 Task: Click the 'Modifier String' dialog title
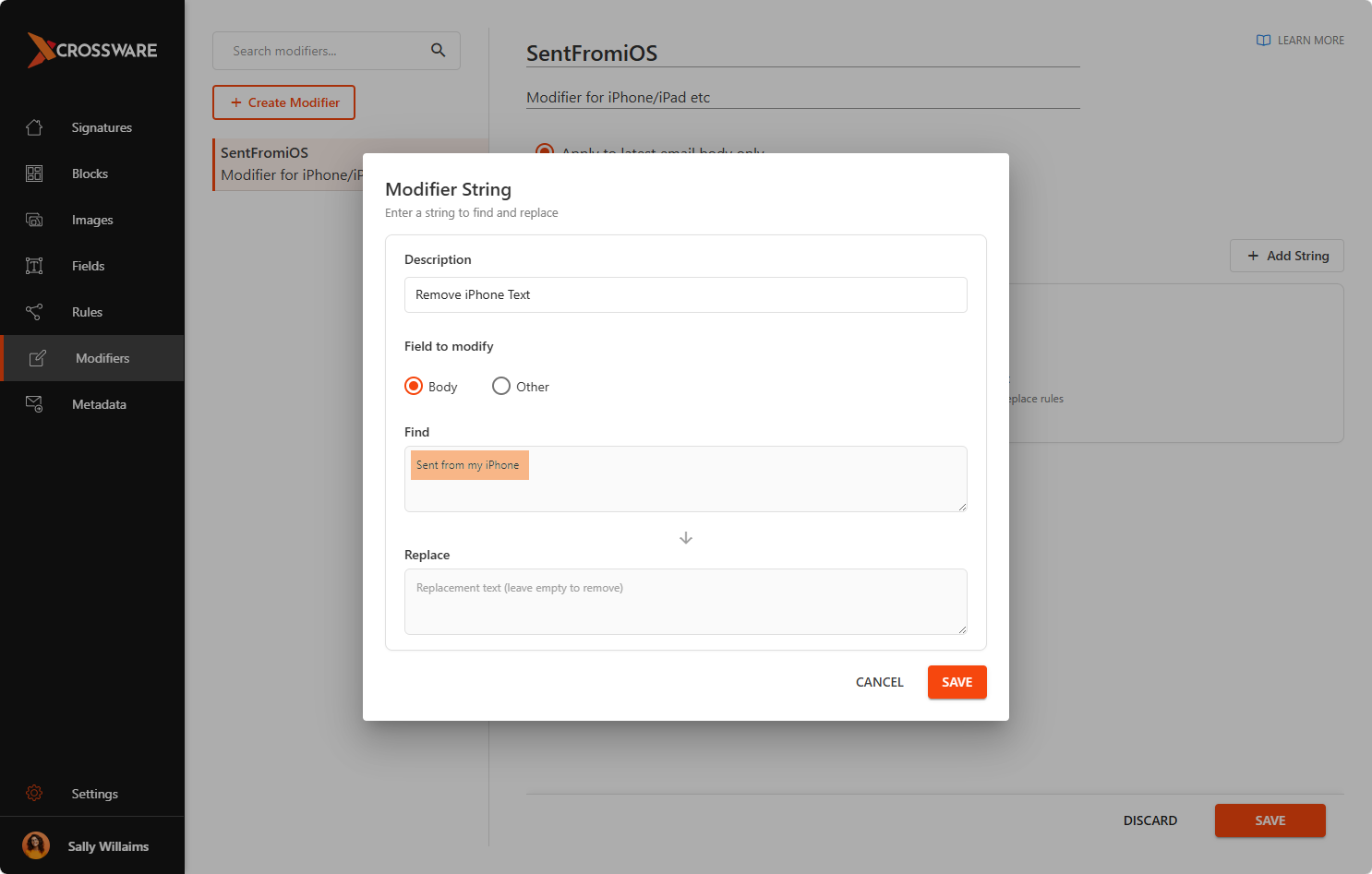448,189
